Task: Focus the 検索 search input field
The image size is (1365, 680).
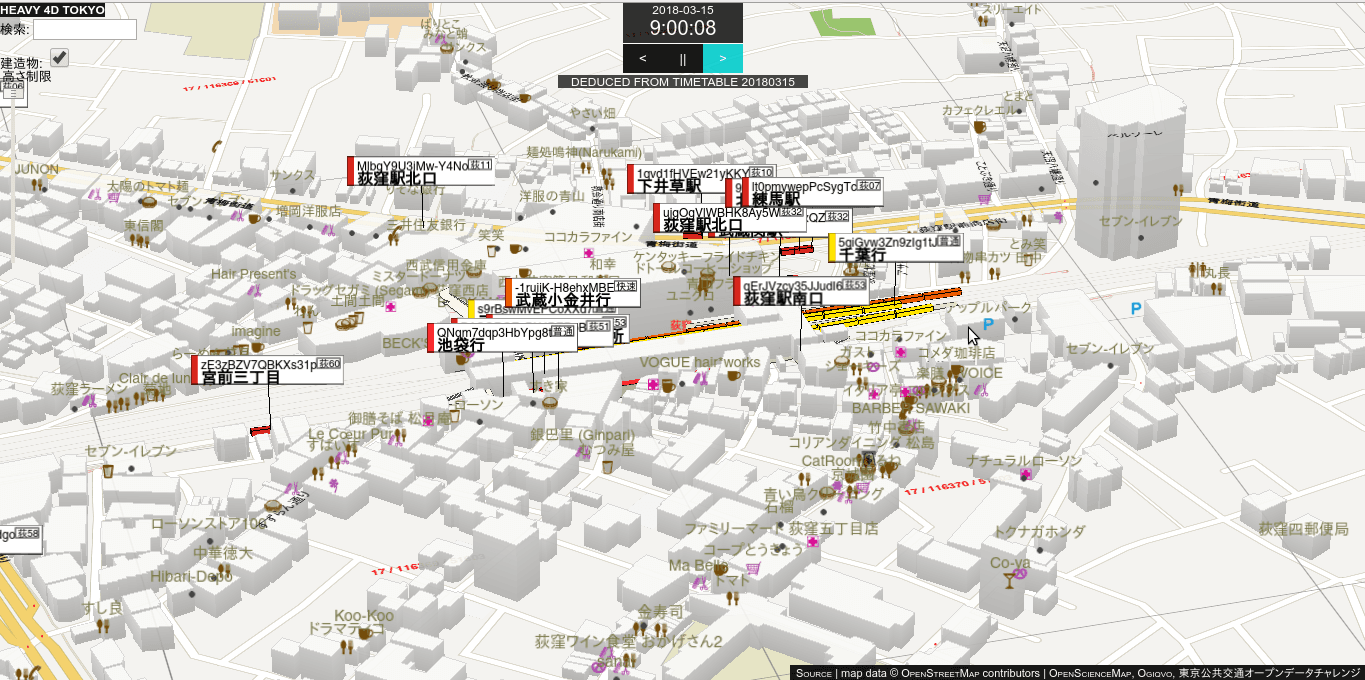Action: coord(83,29)
